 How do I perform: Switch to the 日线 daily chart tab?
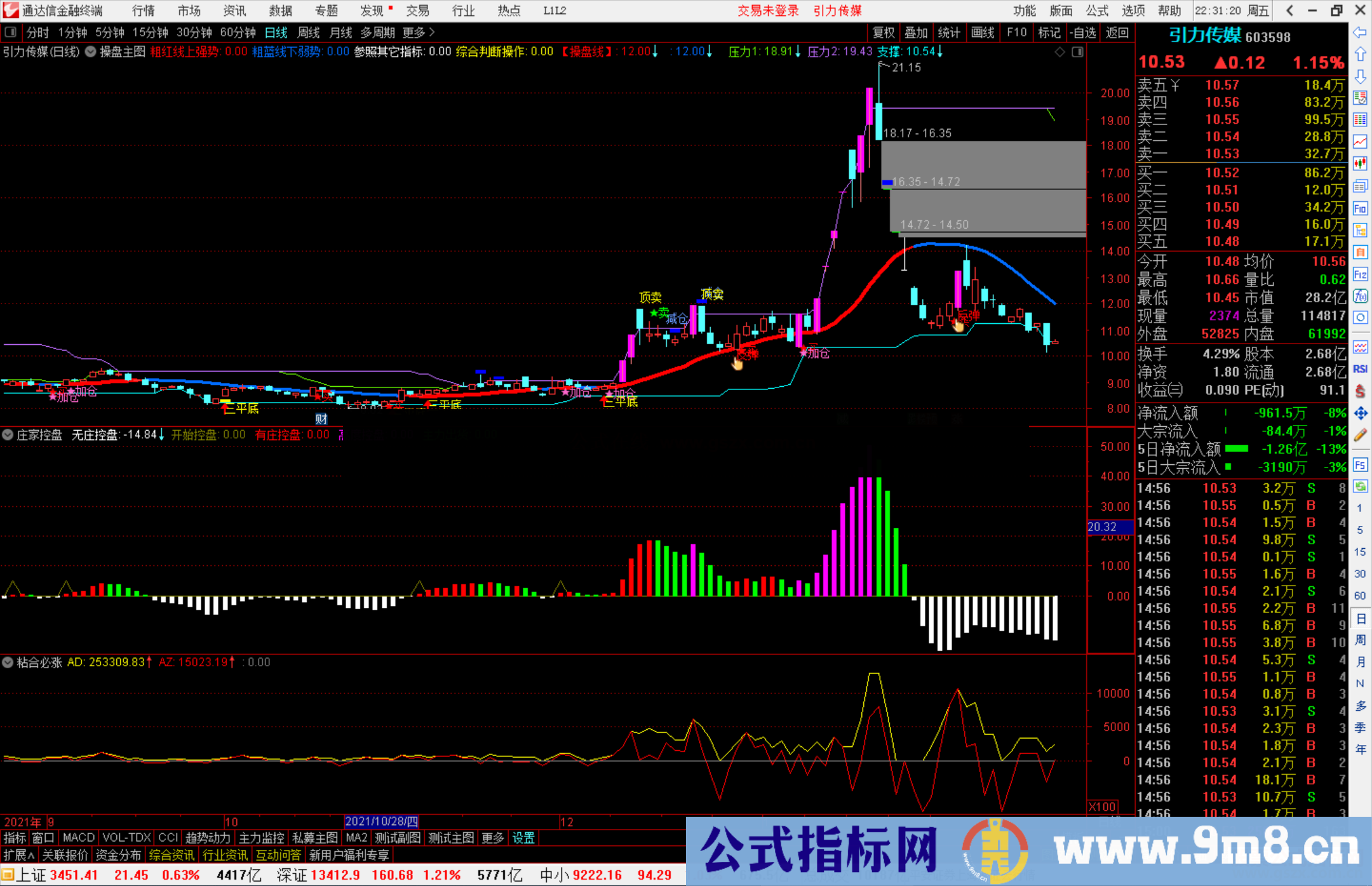[275, 32]
